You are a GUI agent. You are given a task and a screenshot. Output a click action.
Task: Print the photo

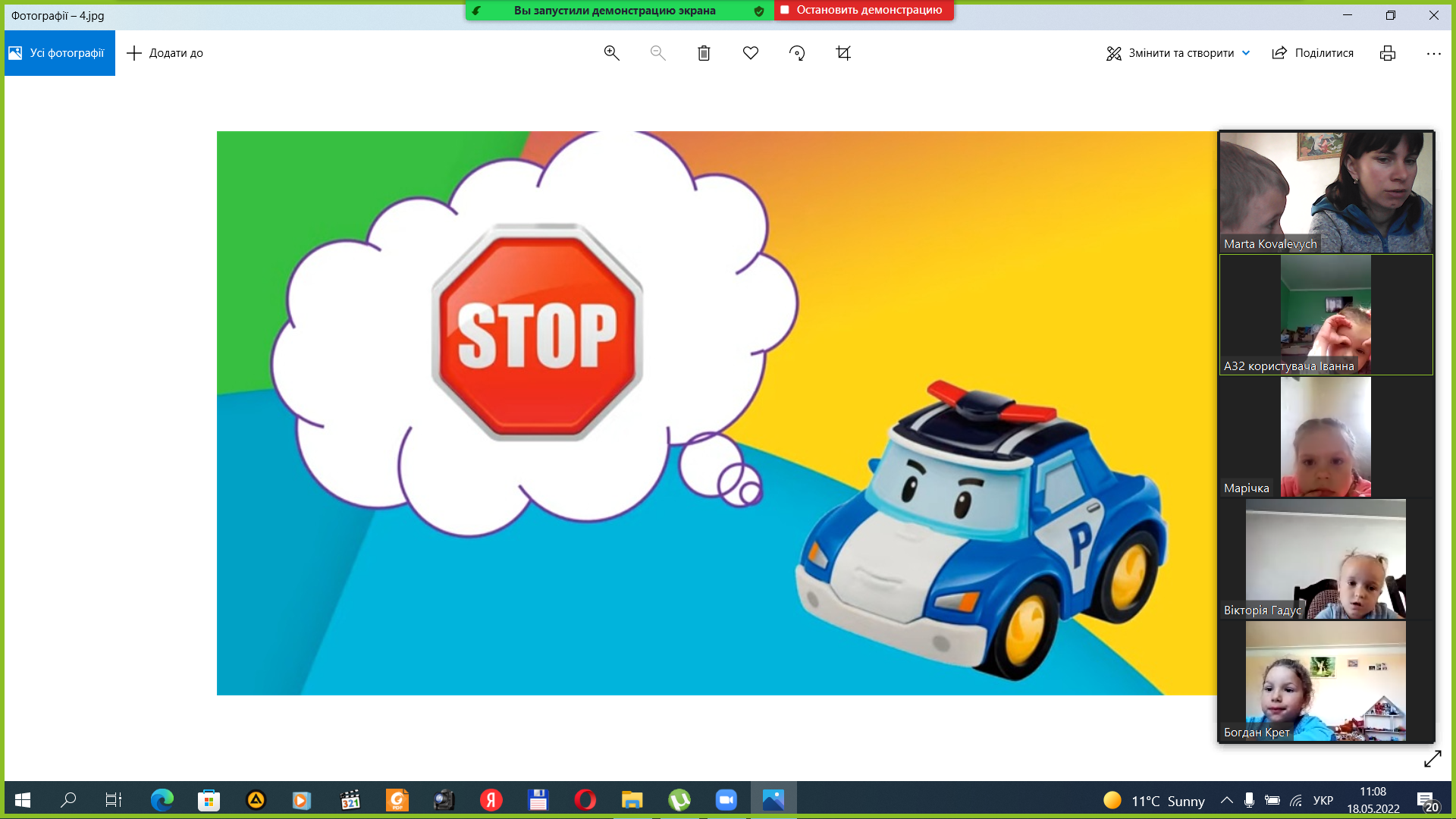coord(1388,53)
